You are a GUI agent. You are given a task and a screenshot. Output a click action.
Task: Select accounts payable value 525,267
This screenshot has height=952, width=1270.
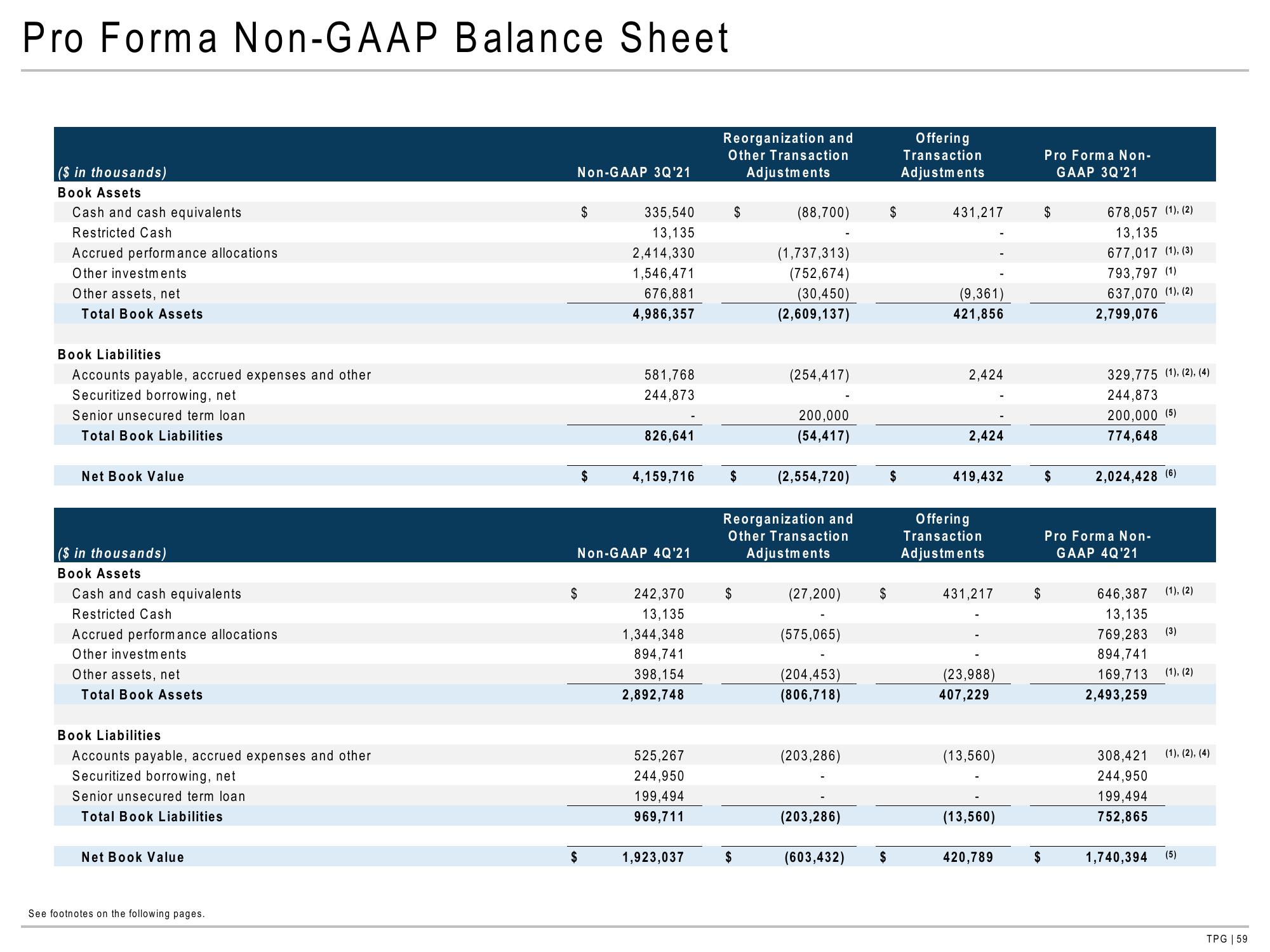(x=659, y=756)
